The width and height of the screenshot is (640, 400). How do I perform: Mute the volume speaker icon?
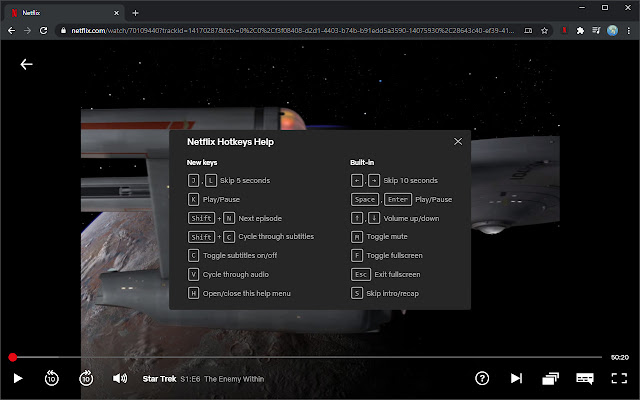tap(120, 378)
